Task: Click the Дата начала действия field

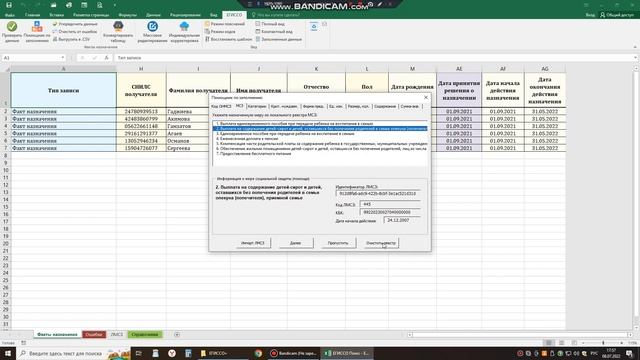Action: tap(402, 220)
